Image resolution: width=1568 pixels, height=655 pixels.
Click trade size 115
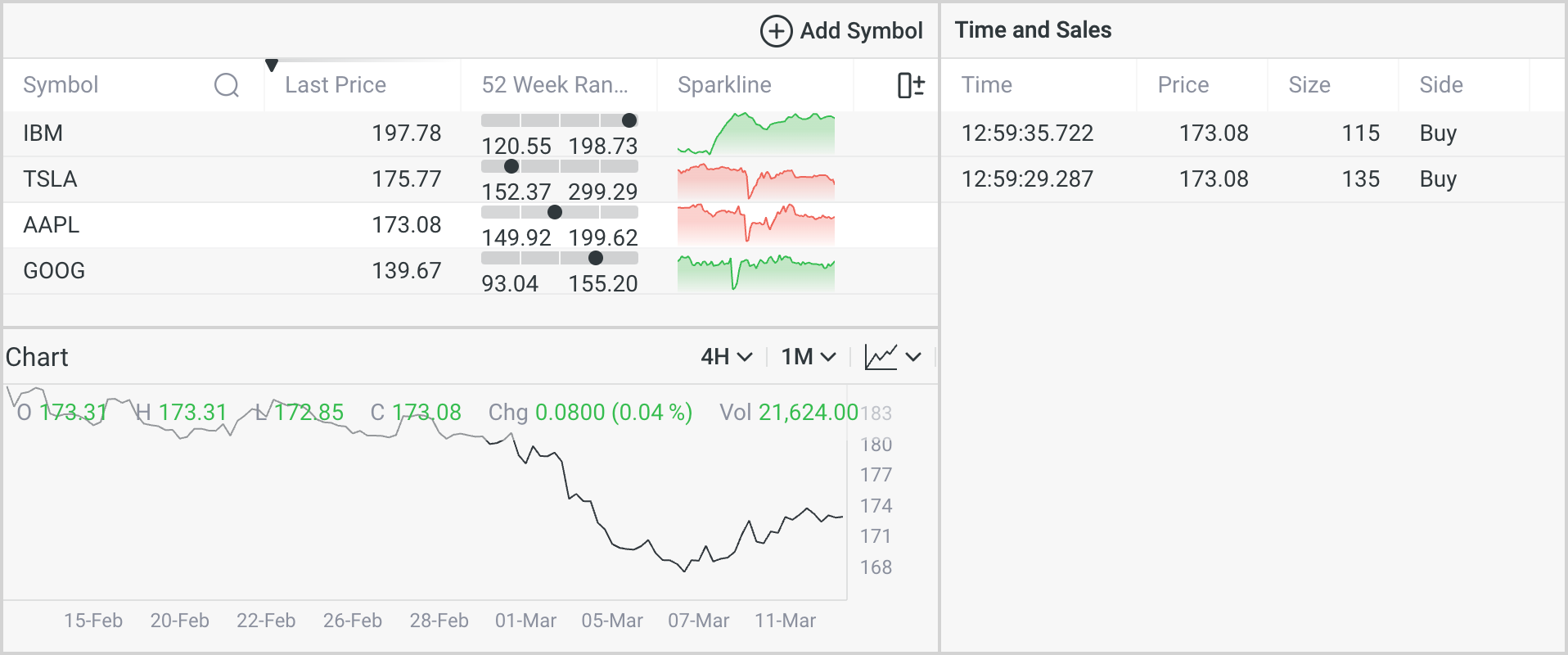click(x=1360, y=133)
